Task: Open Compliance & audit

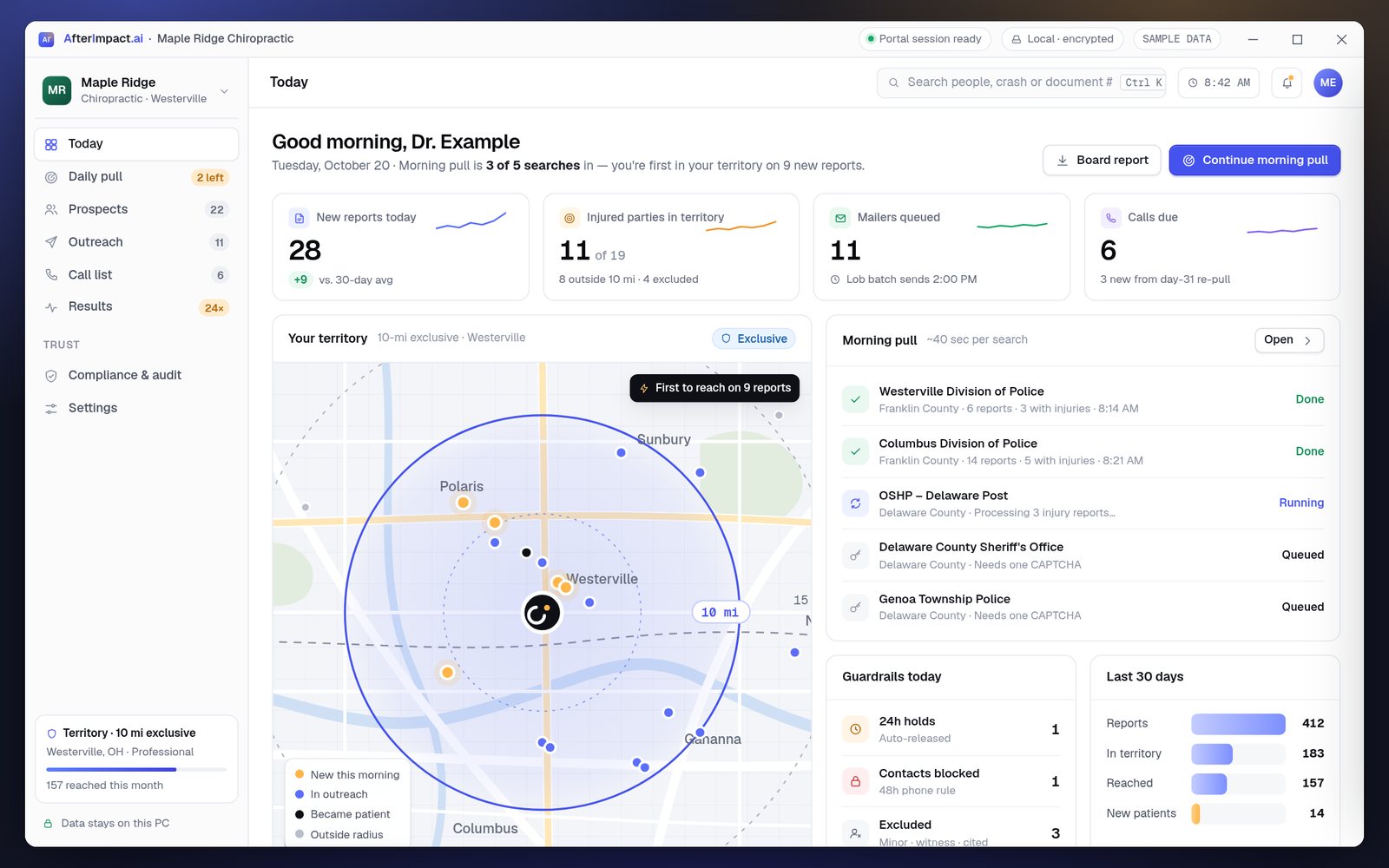Action: tap(136, 376)
